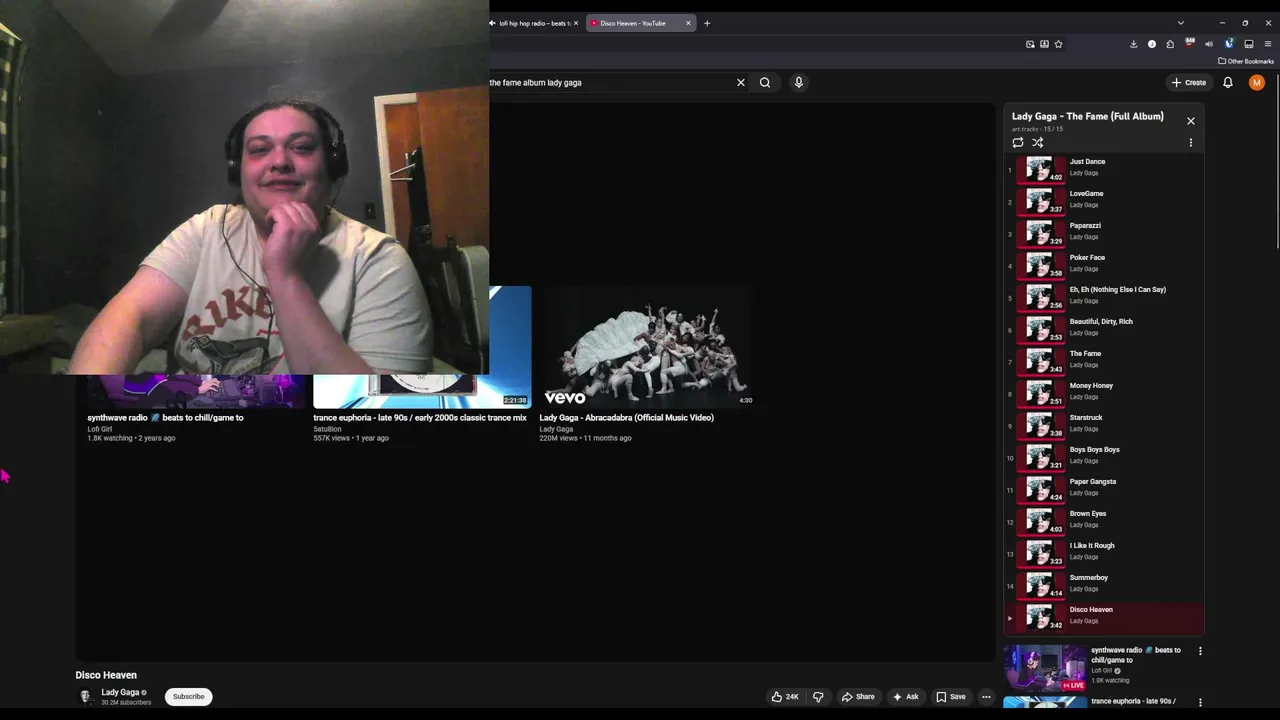Open the blue shield extension icon

[1229, 44]
